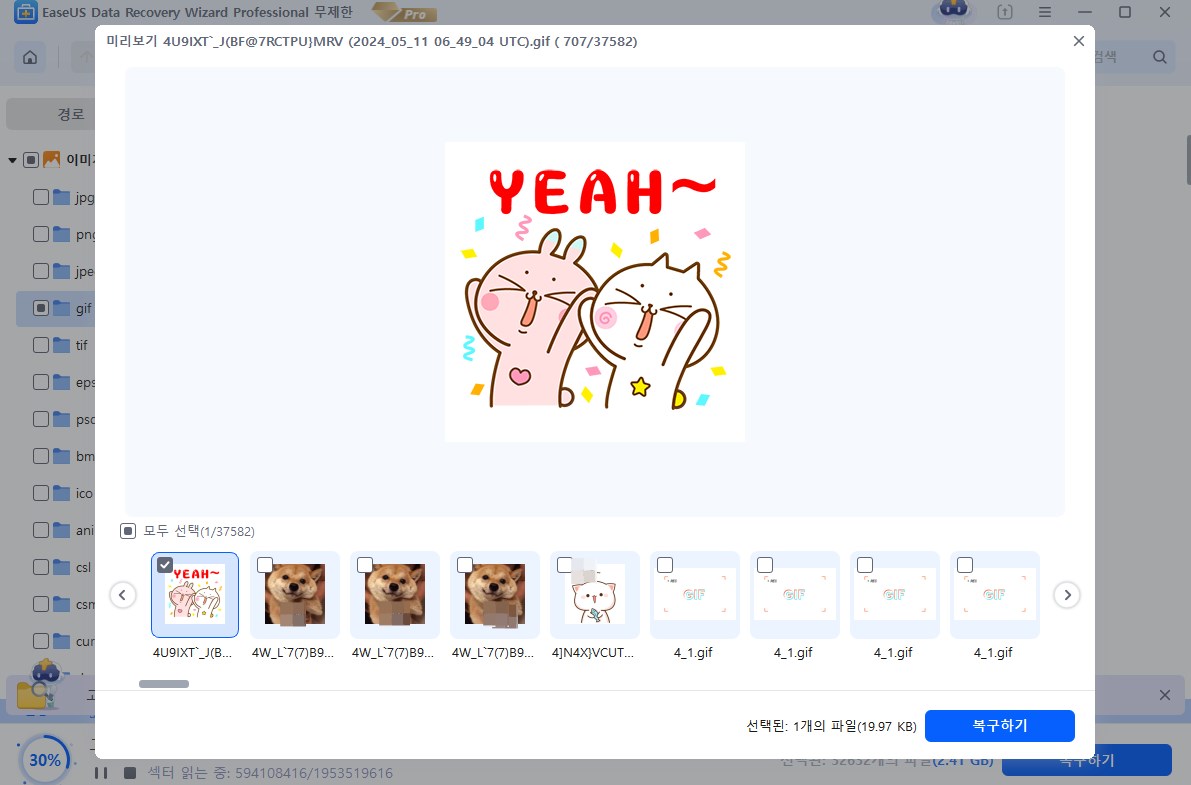Click the image category icon in the tree
Image resolution: width=1191 pixels, height=785 pixels.
(x=52, y=160)
